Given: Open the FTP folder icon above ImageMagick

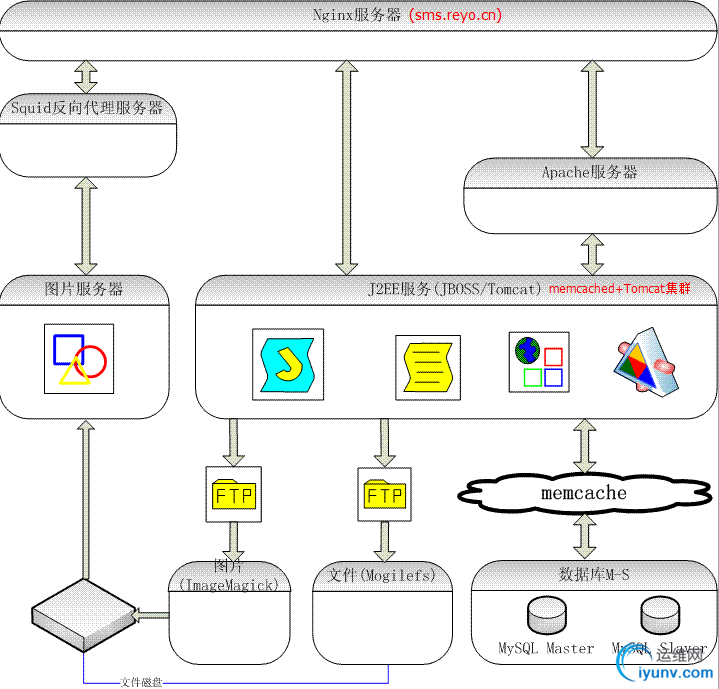Looking at the screenshot, I should (x=234, y=494).
